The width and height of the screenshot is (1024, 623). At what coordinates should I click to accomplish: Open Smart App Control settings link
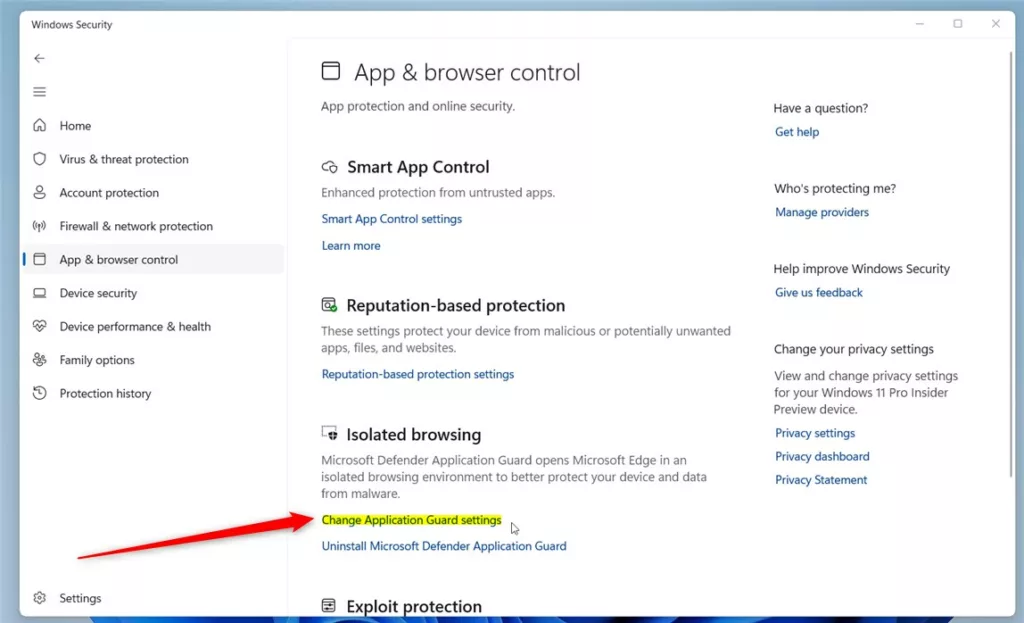(391, 219)
